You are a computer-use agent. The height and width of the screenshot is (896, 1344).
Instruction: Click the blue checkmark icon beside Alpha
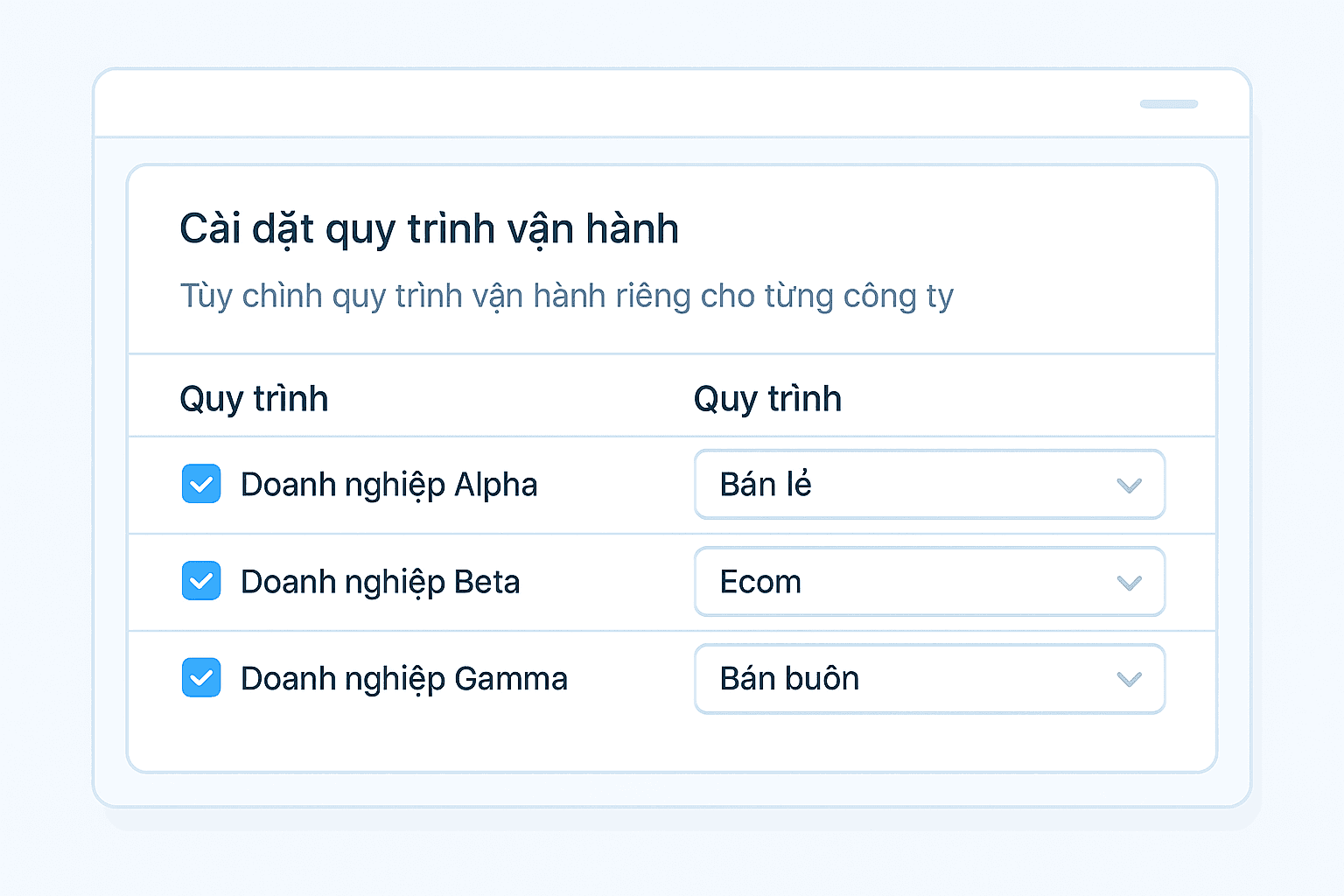pos(200,484)
